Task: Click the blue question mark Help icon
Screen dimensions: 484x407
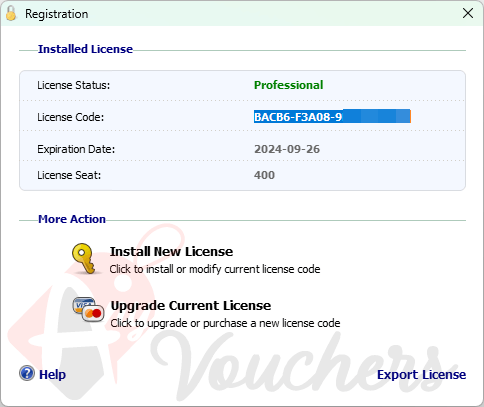Action: click(x=27, y=373)
